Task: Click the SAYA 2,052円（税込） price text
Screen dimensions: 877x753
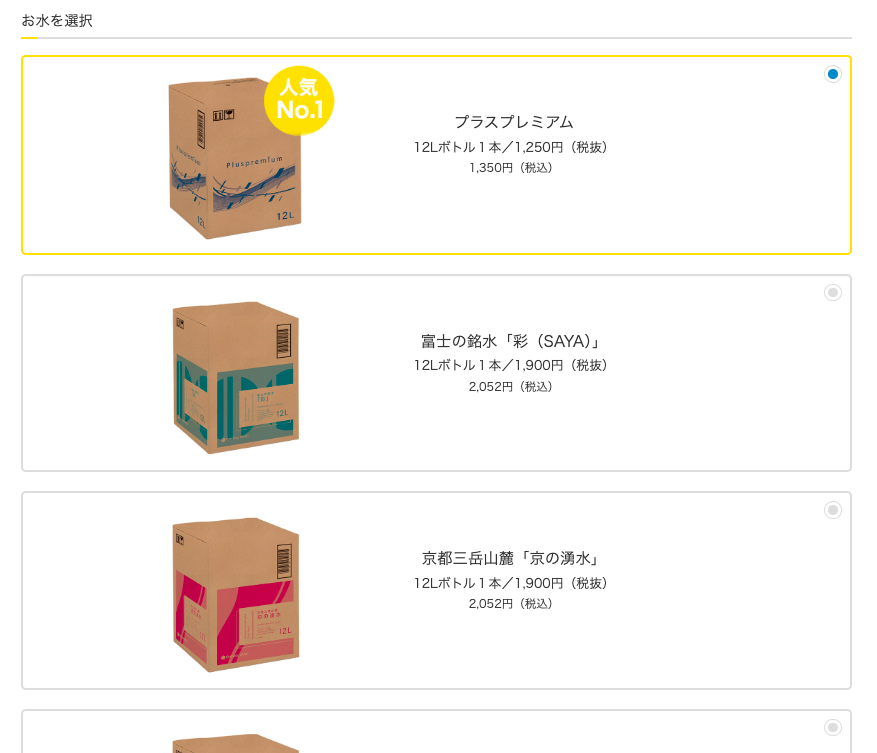Action: (511, 387)
